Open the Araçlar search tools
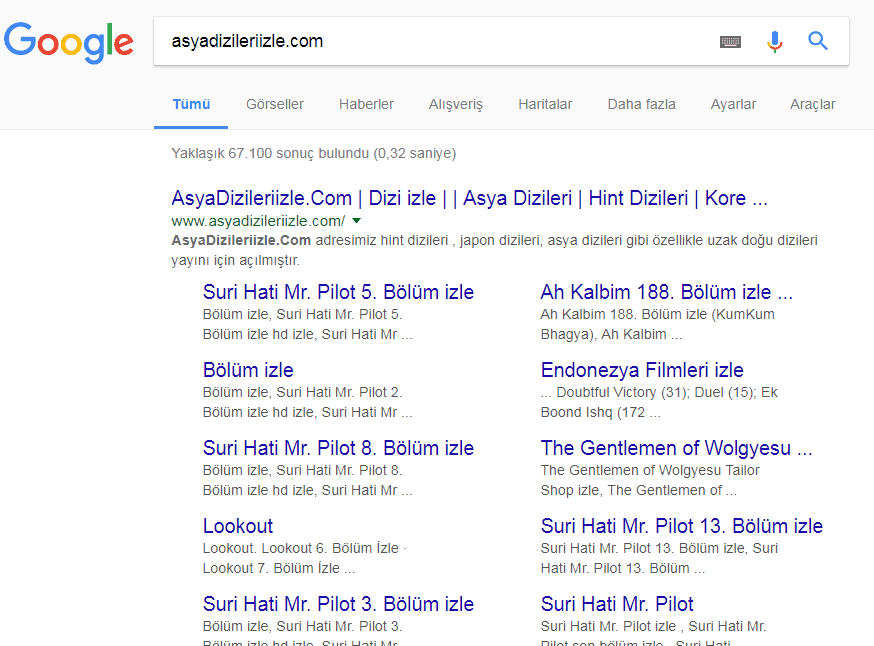The width and height of the screenshot is (874, 646). coord(812,104)
